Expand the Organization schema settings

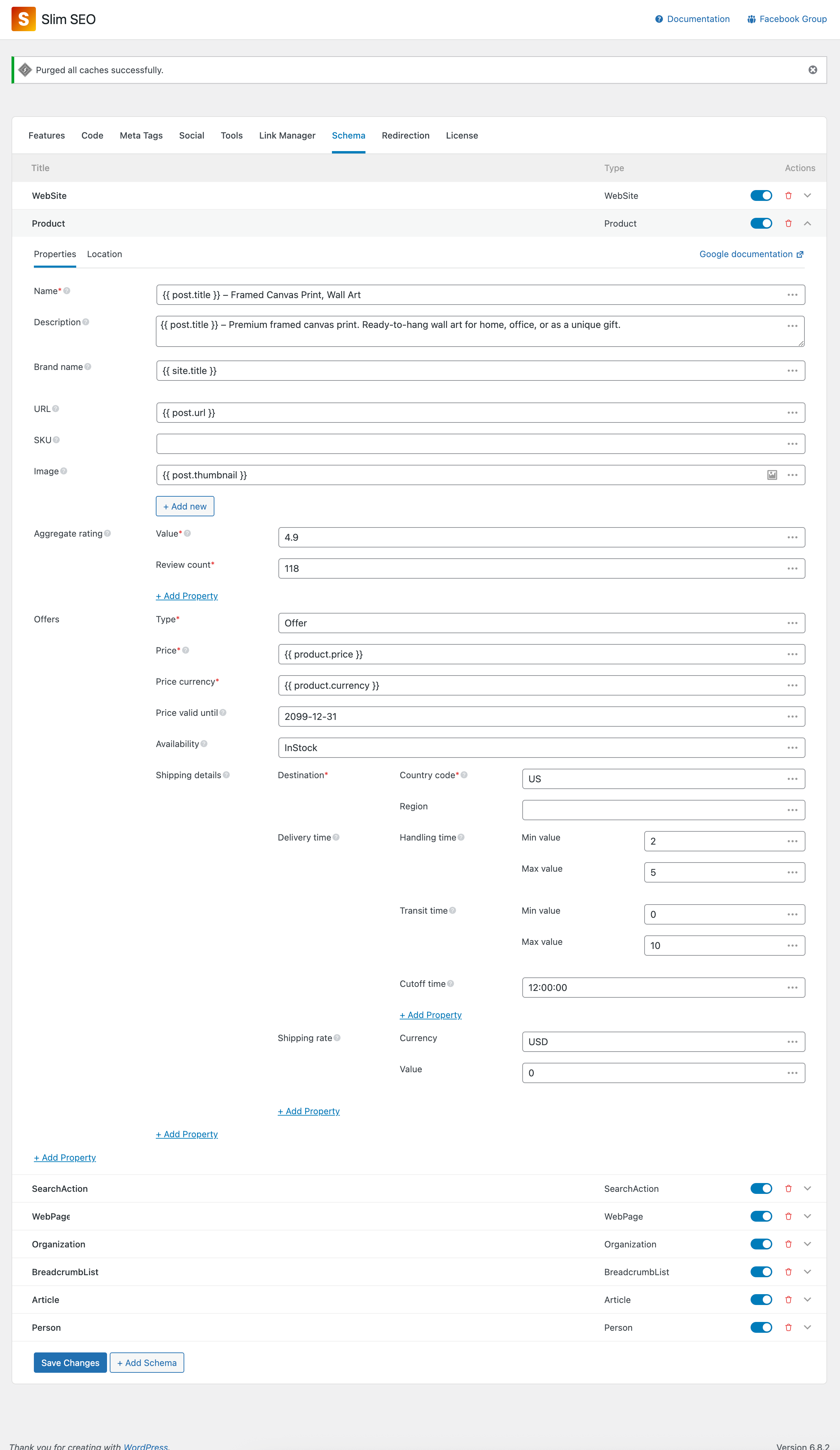pos(807,1244)
